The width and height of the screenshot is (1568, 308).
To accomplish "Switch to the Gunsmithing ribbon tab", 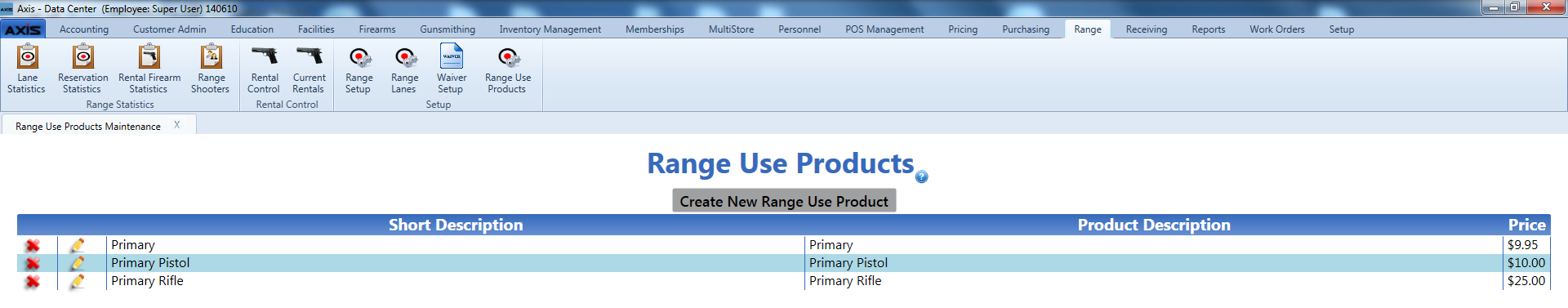I will click(448, 29).
